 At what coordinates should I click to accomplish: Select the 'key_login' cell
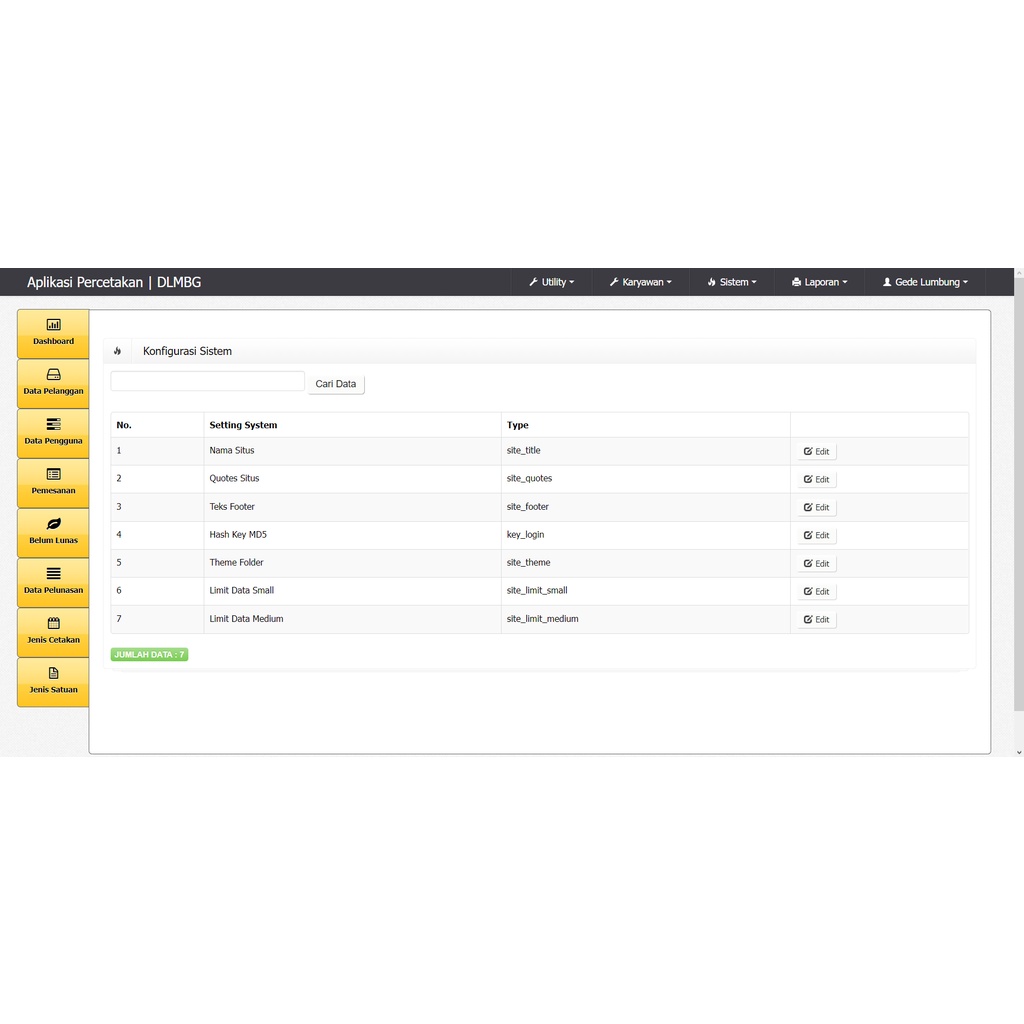pyautogui.click(x=645, y=535)
